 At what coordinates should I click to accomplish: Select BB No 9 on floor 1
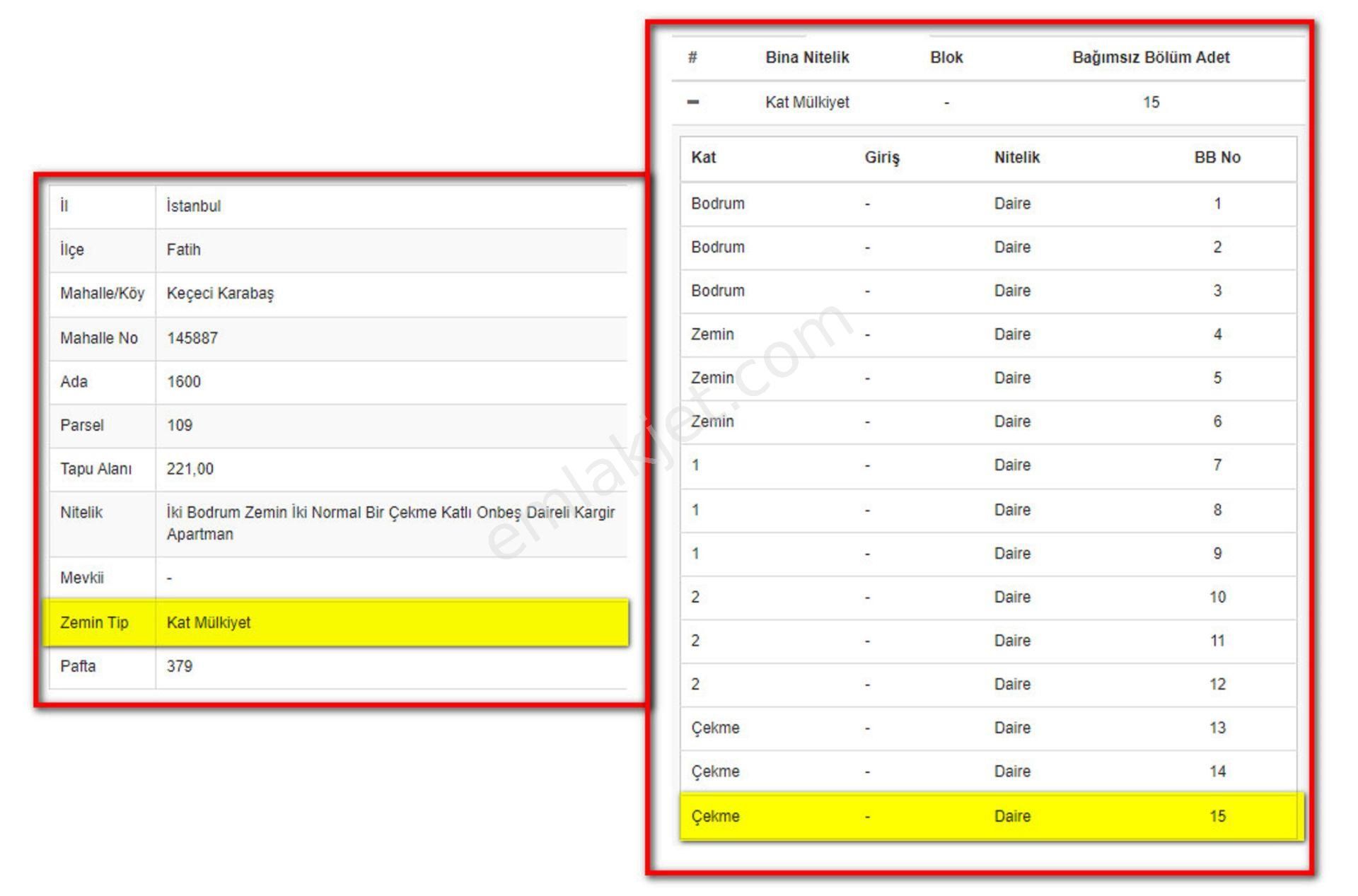tap(1217, 554)
